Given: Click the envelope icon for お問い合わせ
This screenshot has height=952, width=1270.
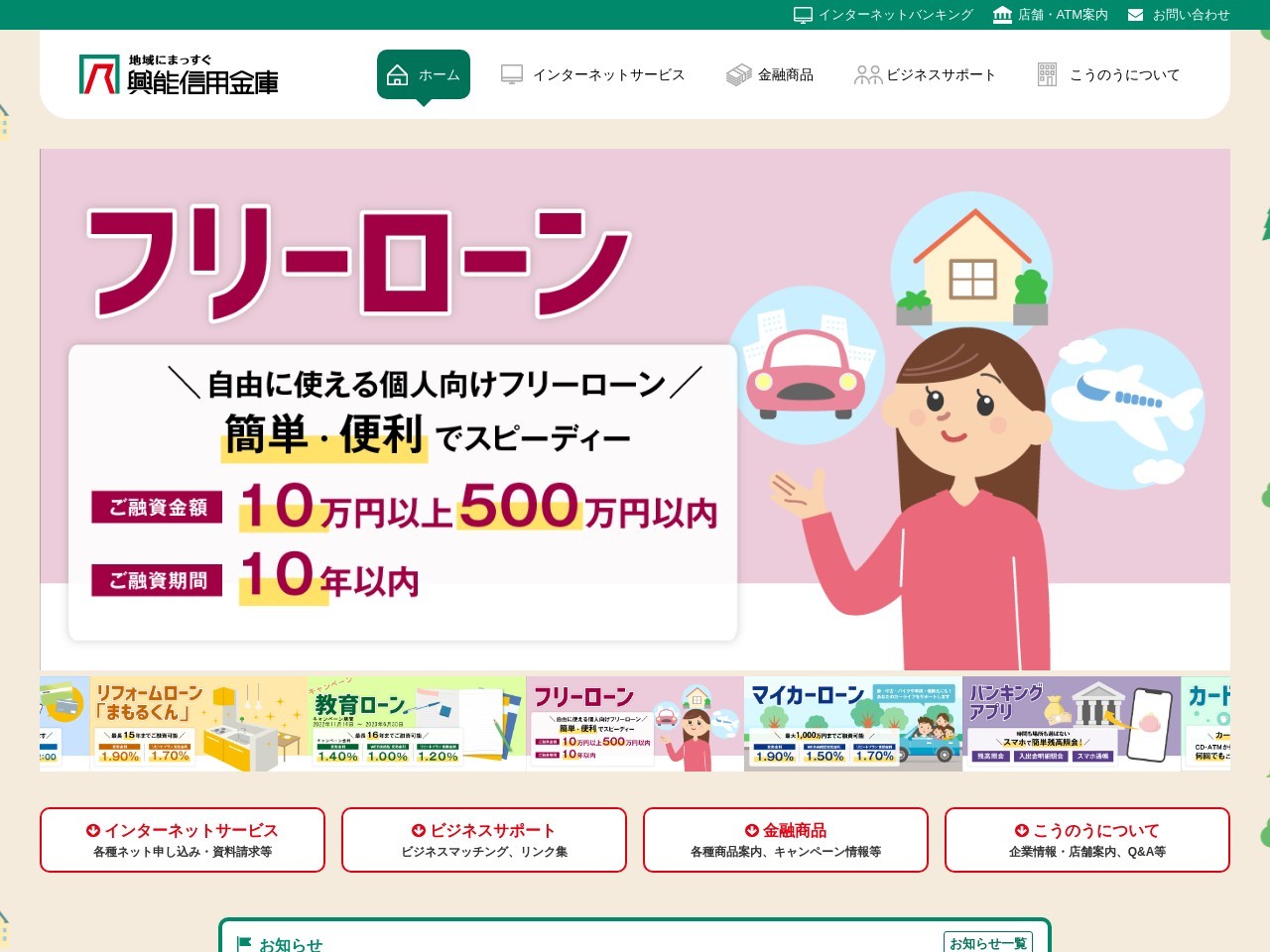Looking at the screenshot, I should pyautogui.click(x=1136, y=15).
